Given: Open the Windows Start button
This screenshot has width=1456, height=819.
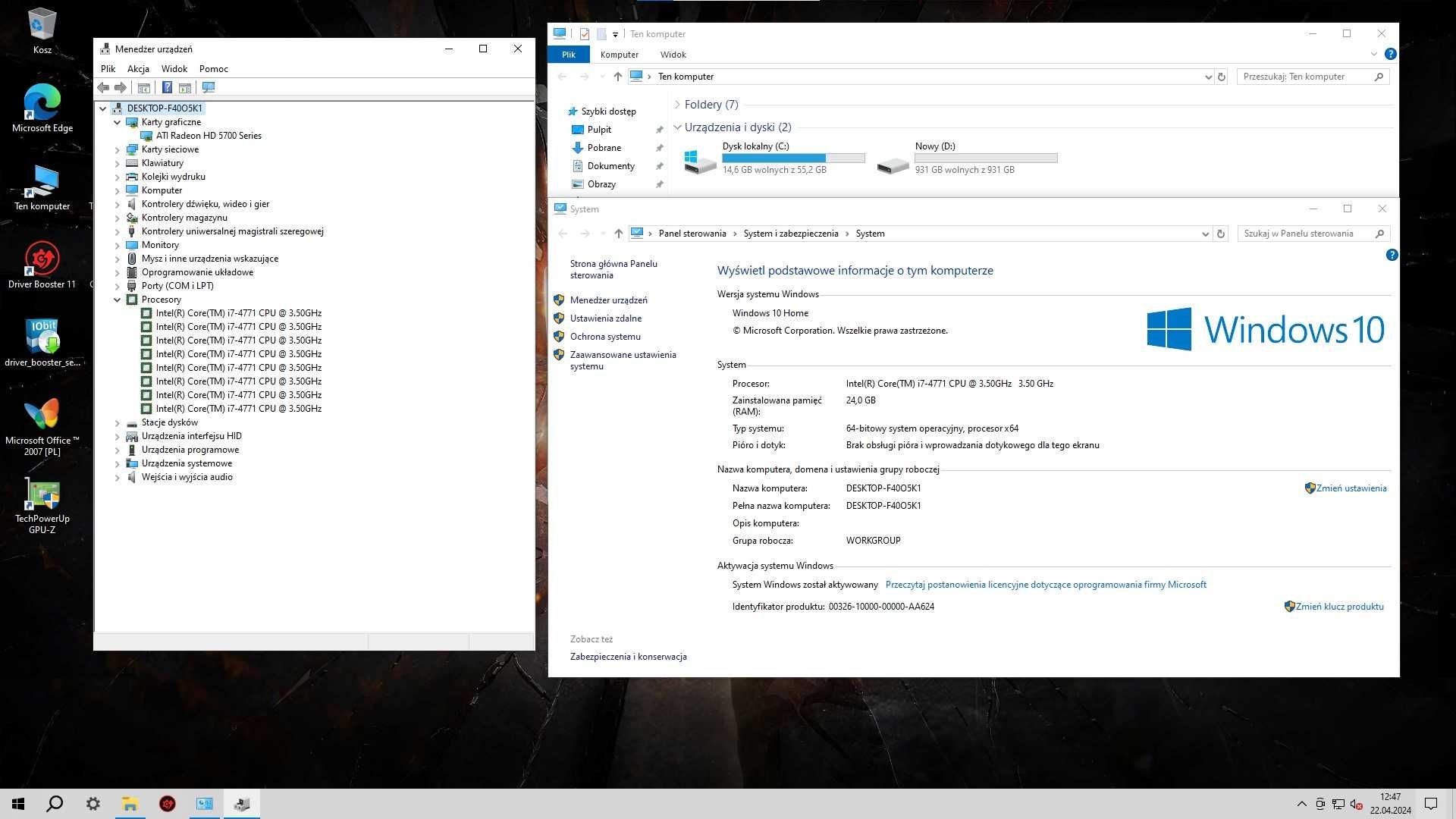Looking at the screenshot, I should (x=18, y=804).
